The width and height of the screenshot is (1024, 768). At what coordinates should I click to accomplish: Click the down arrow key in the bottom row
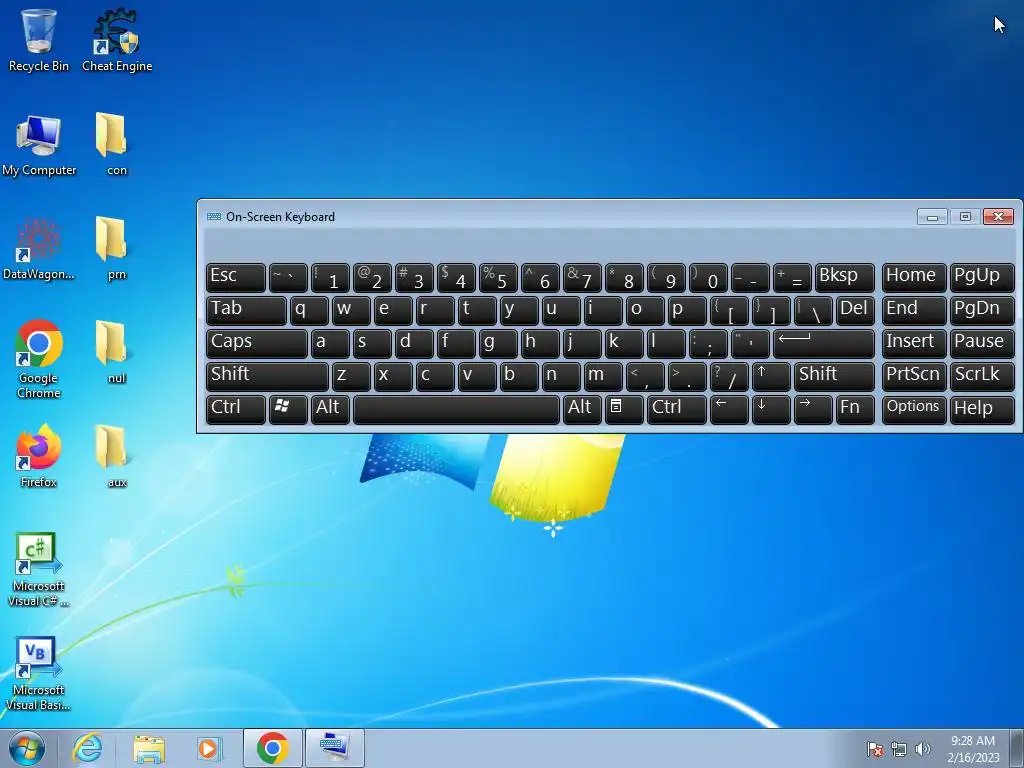771,409
